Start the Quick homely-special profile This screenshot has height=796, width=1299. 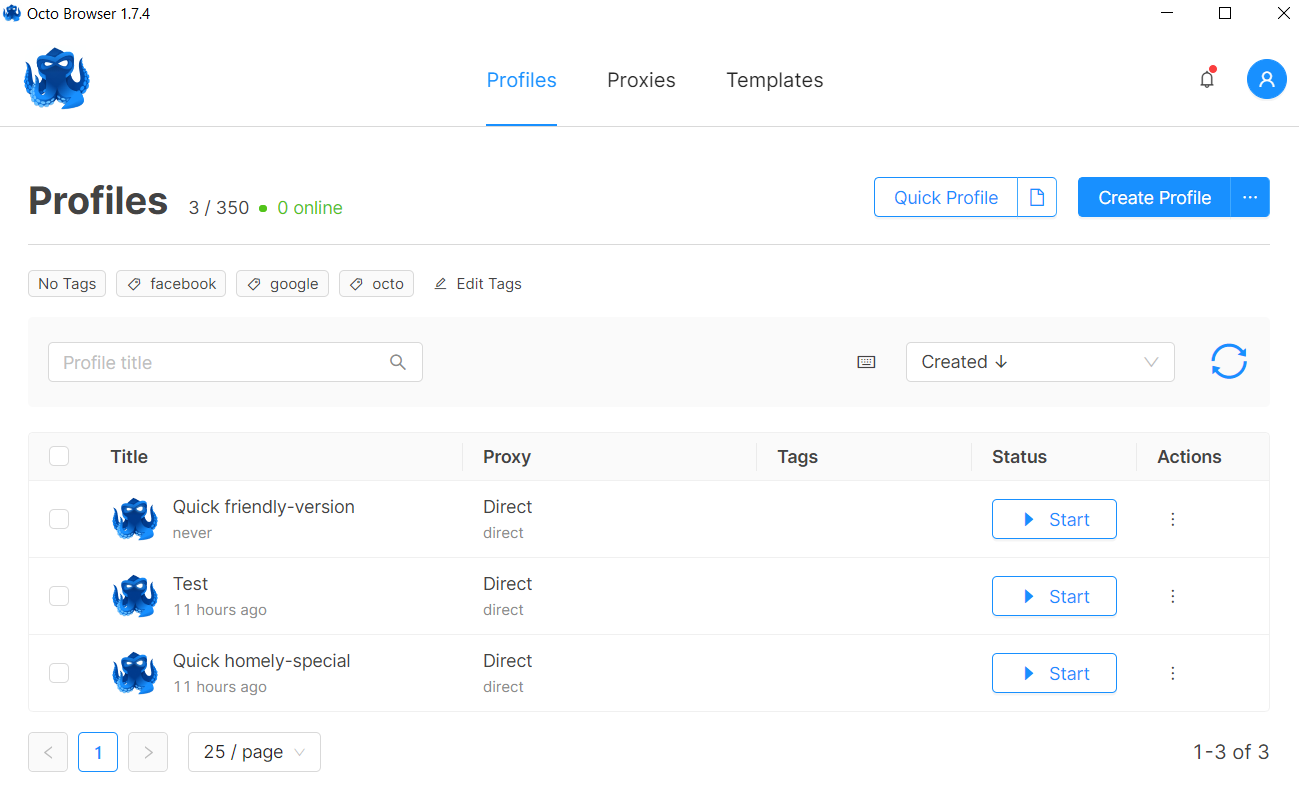1054,673
